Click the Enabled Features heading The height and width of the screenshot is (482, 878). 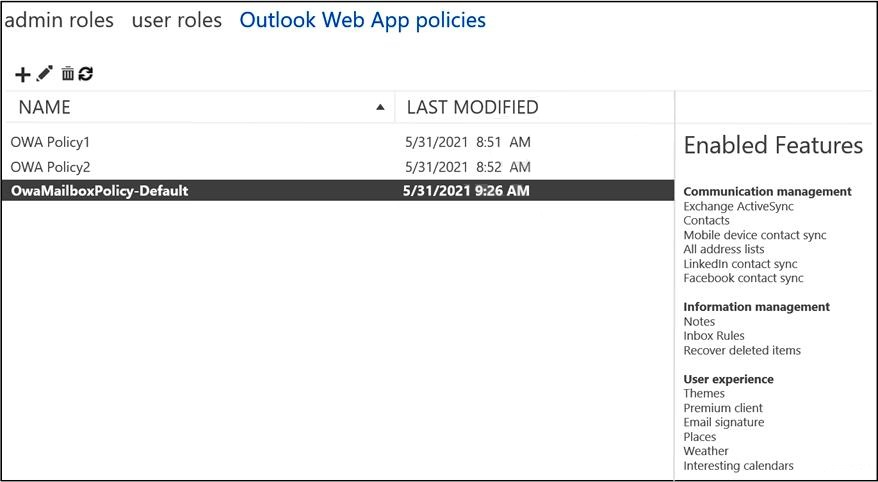tap(773, 146)
